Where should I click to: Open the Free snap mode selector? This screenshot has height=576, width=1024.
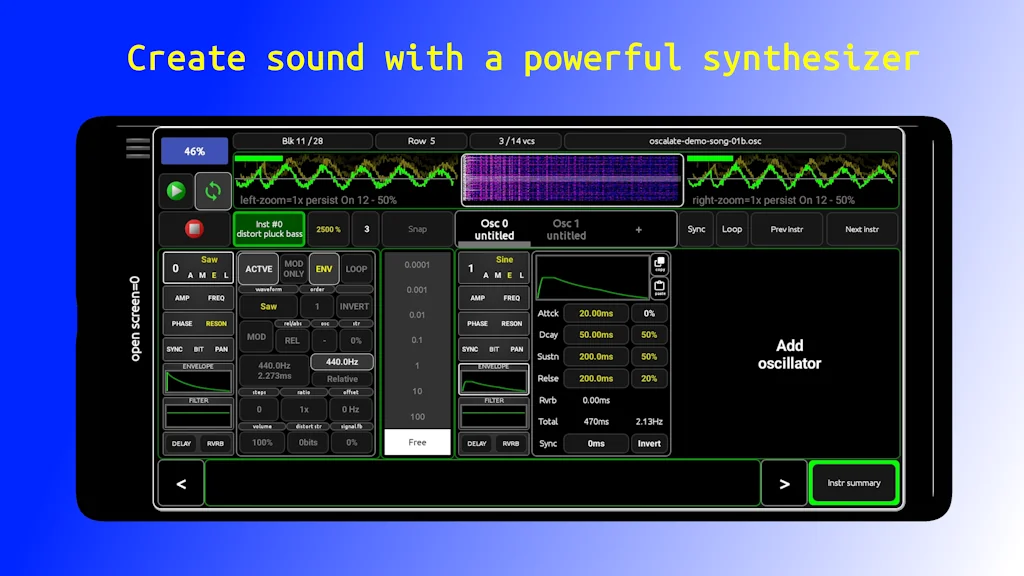tap(416, 441)
